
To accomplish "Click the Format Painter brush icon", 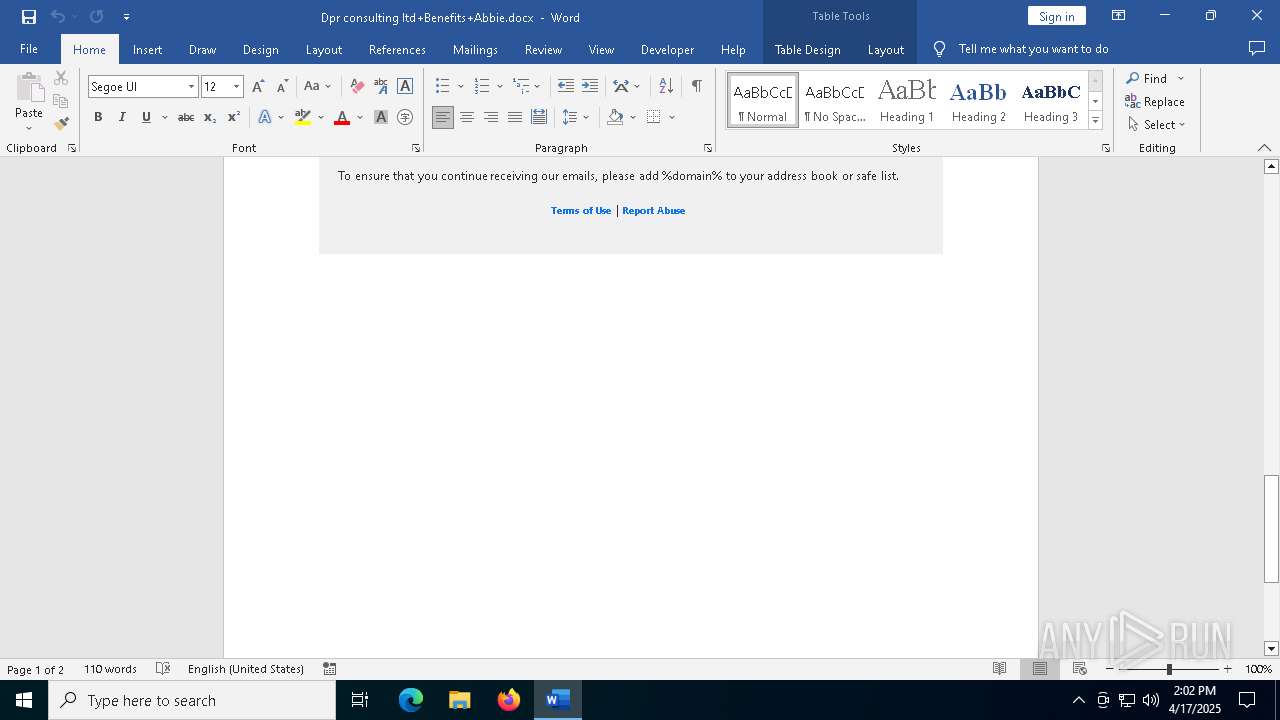I will tap(61, 124).
